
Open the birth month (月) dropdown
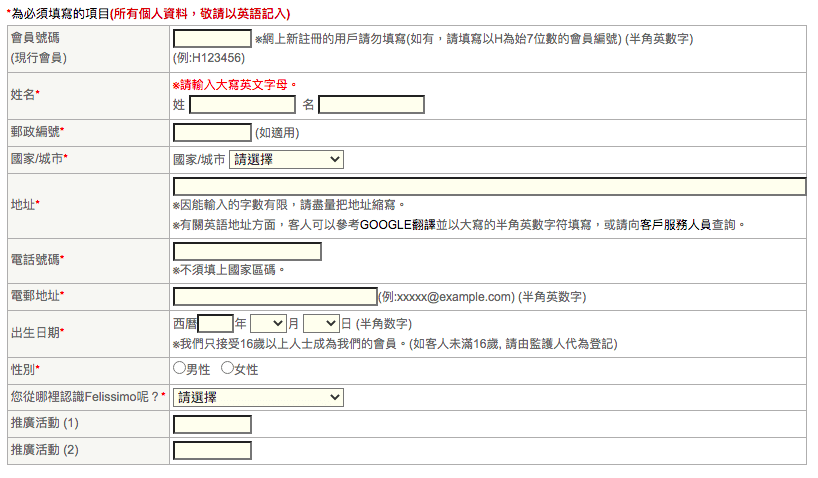[269, 324]
